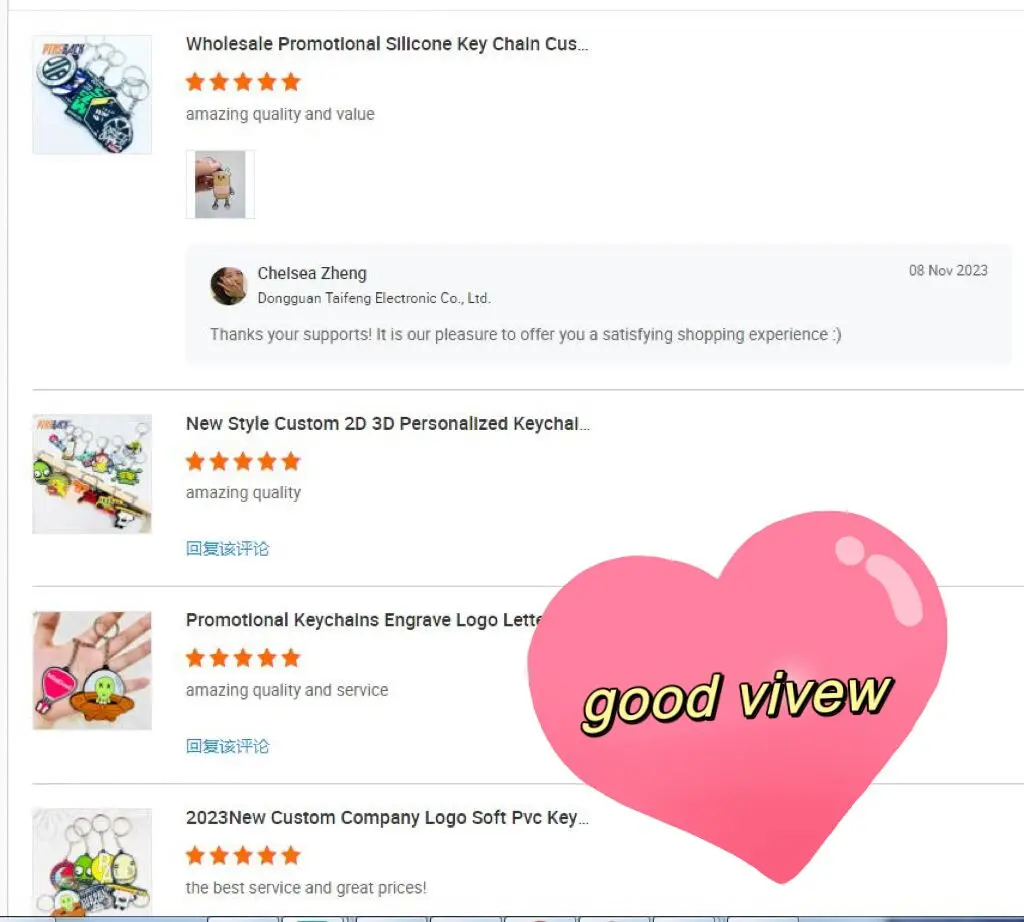
Task: Click the Soft Pvc keychain product thumbnail
Action: coord(92,862)
